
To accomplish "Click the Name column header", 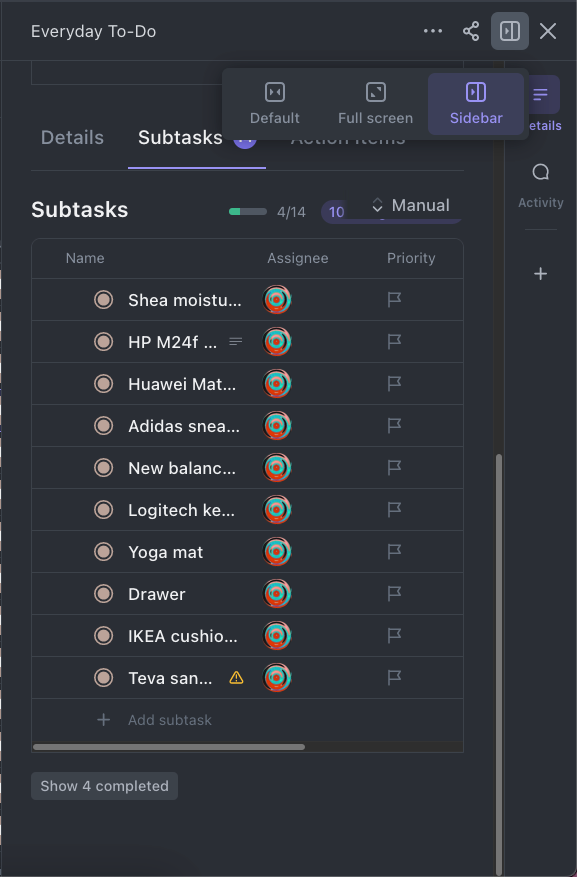I will [85, 258].
